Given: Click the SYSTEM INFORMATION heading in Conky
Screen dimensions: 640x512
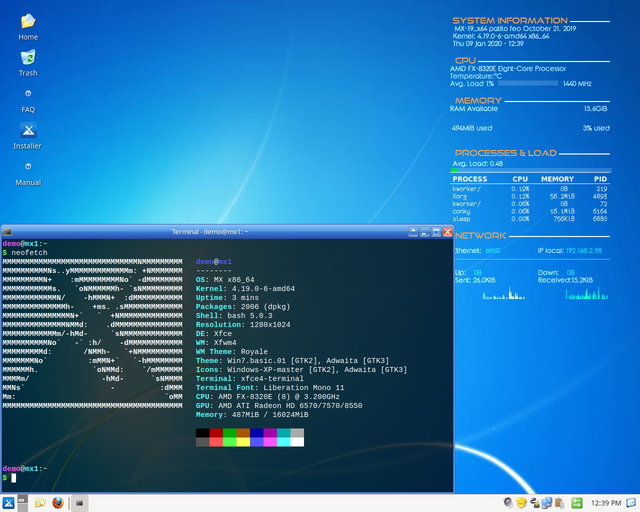Looking at the screenshot, I should [510, 20].
